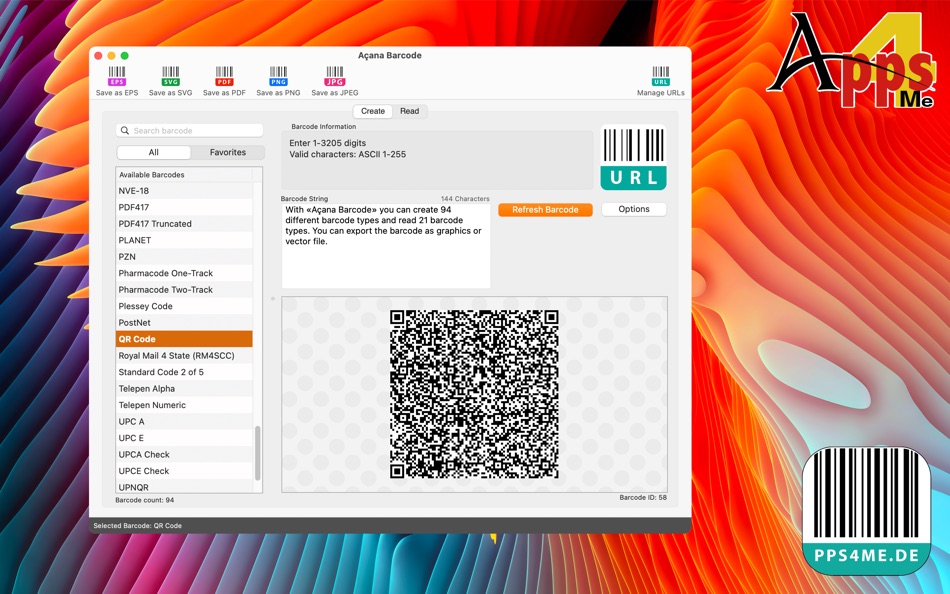Click the magnifier icon in search field
Viewport: 950px width, 594px height.
coord(125,130)
